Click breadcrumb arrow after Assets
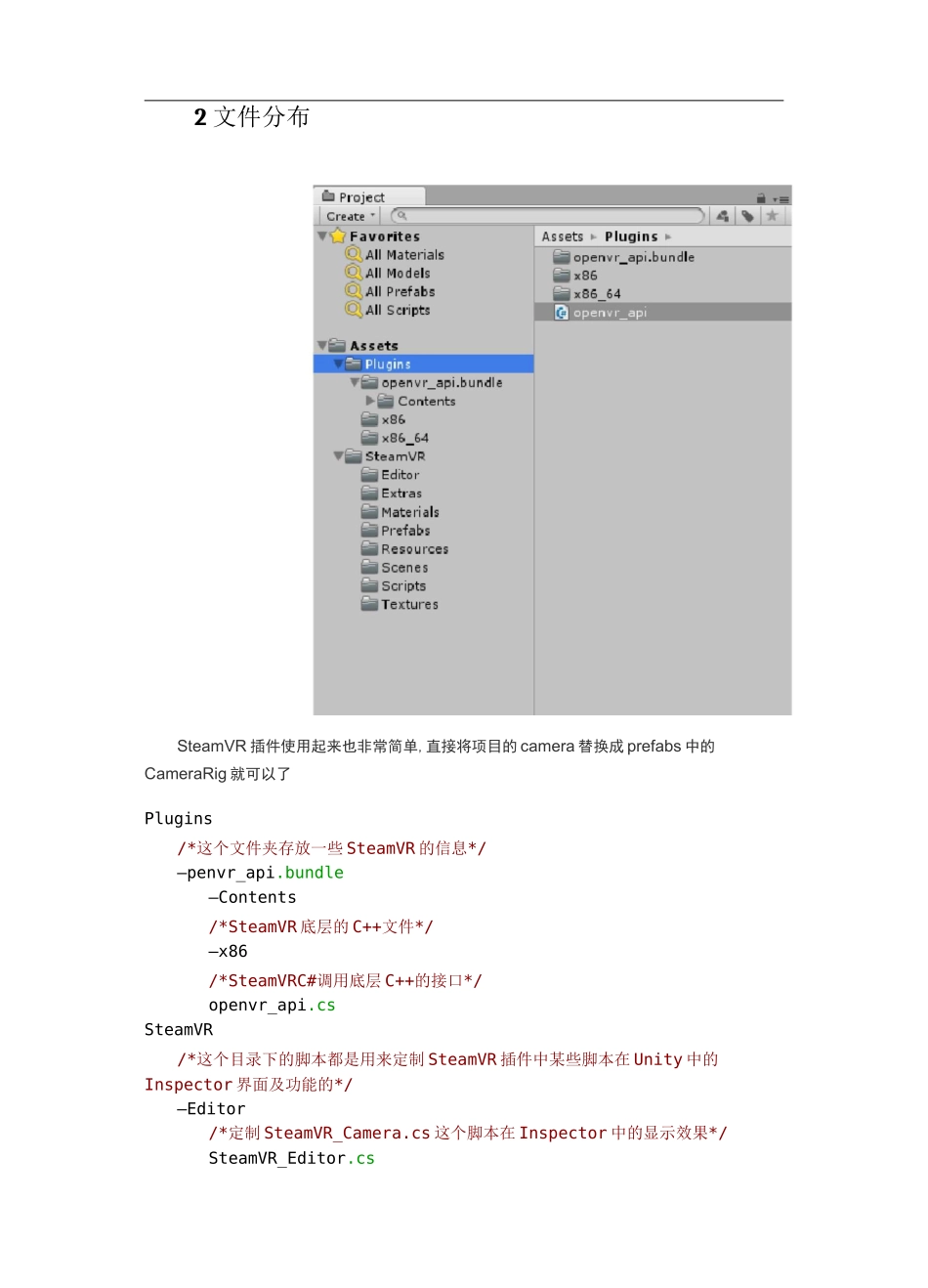 594,236
